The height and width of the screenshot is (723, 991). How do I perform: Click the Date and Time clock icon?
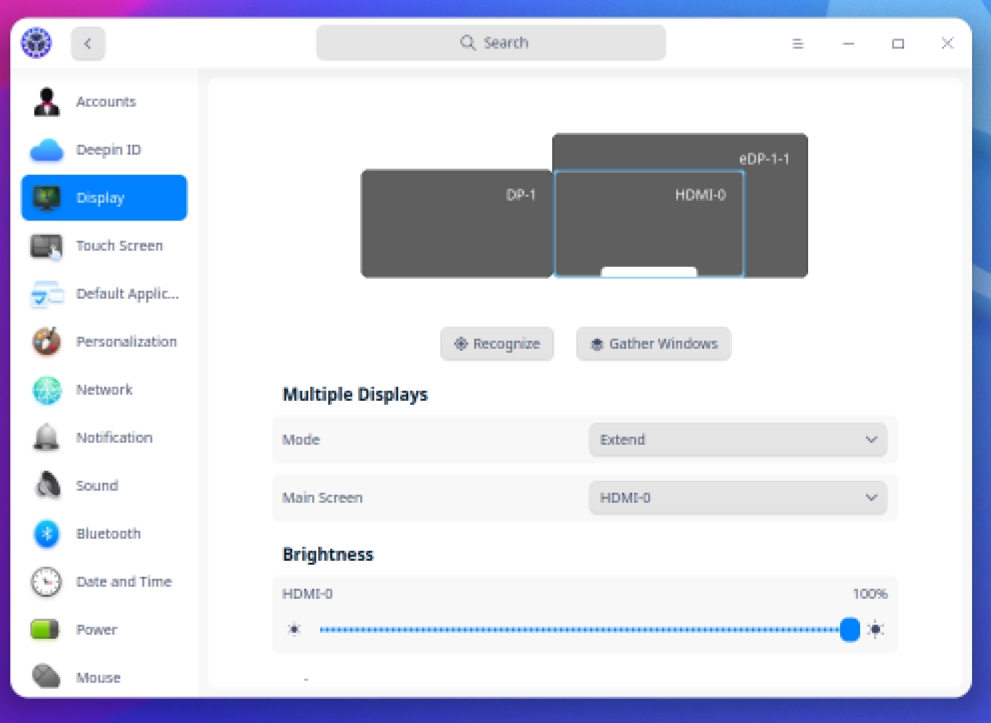pyautogui.click(x=46, y=581)
